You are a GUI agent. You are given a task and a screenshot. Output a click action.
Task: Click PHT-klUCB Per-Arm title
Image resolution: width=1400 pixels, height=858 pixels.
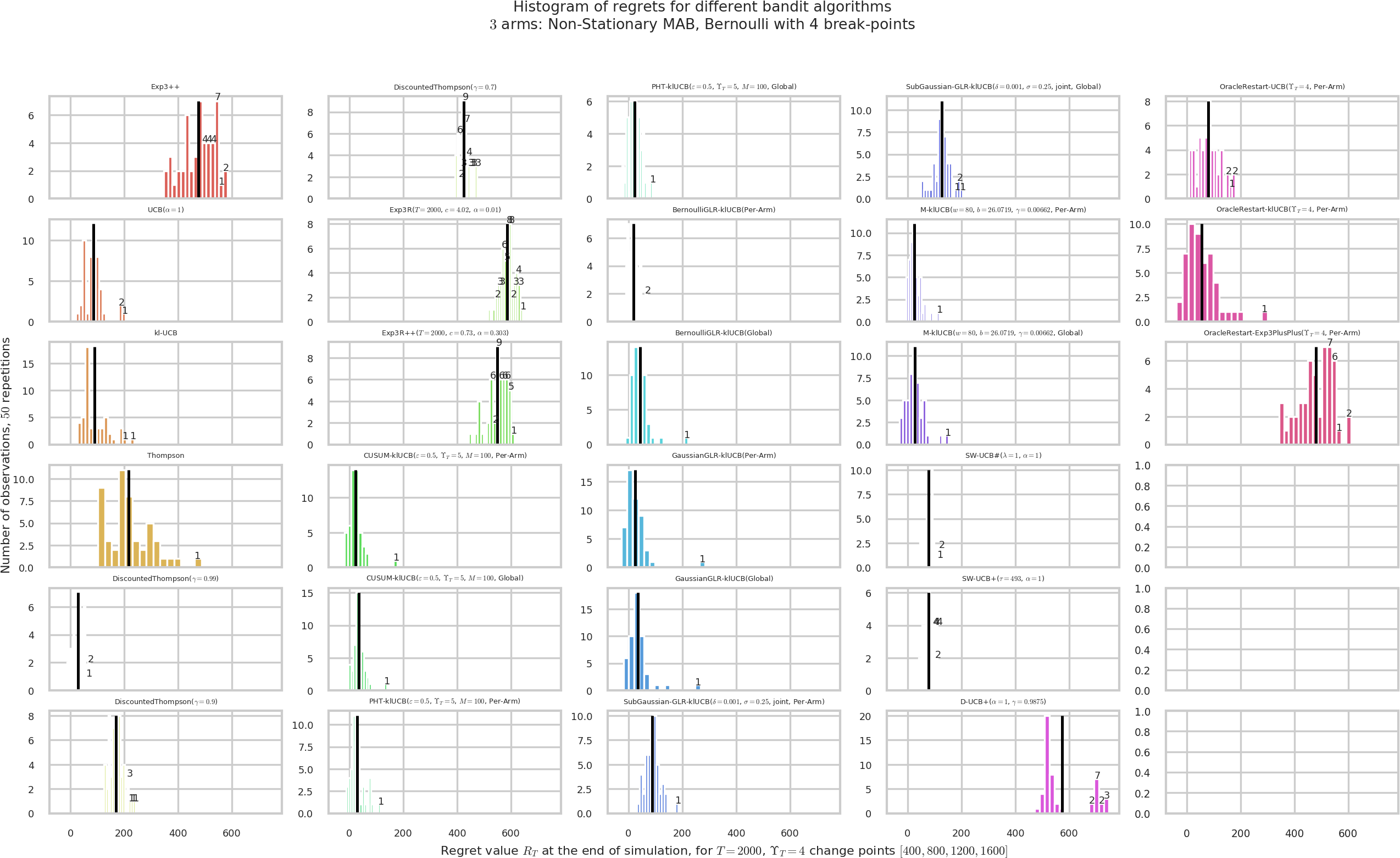pyautogui.click(x=445, y=701)
